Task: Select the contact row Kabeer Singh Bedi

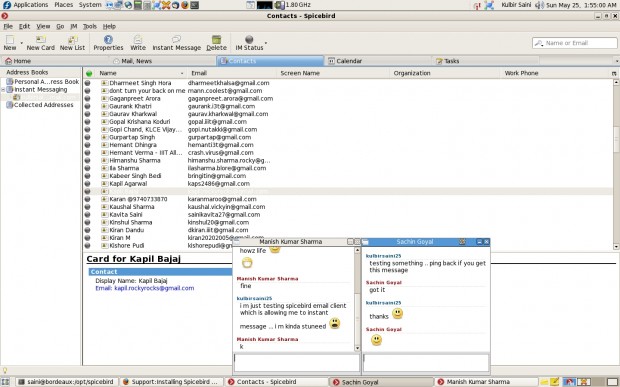Action: coord(348,176)
